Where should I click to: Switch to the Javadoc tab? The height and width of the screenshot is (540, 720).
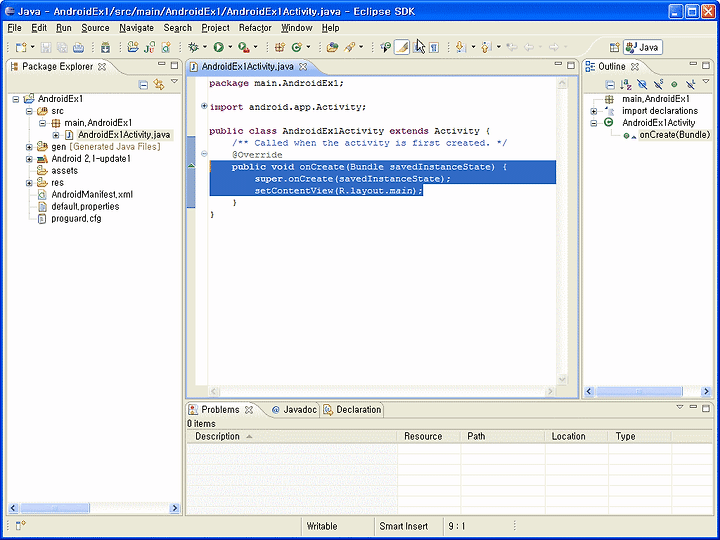[x=294, y=410]
